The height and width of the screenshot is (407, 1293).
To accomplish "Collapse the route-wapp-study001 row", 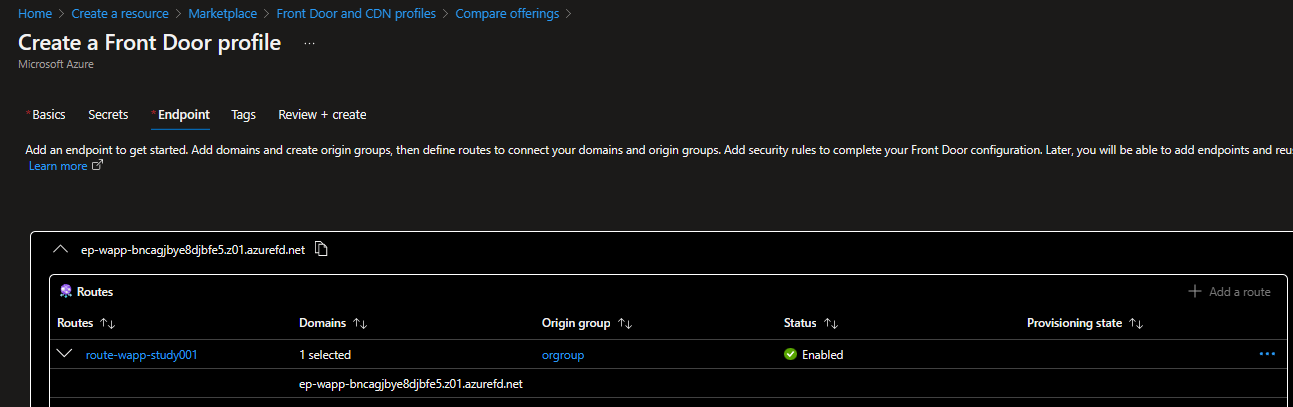I will pyautogui.click(x=66, y=354).
